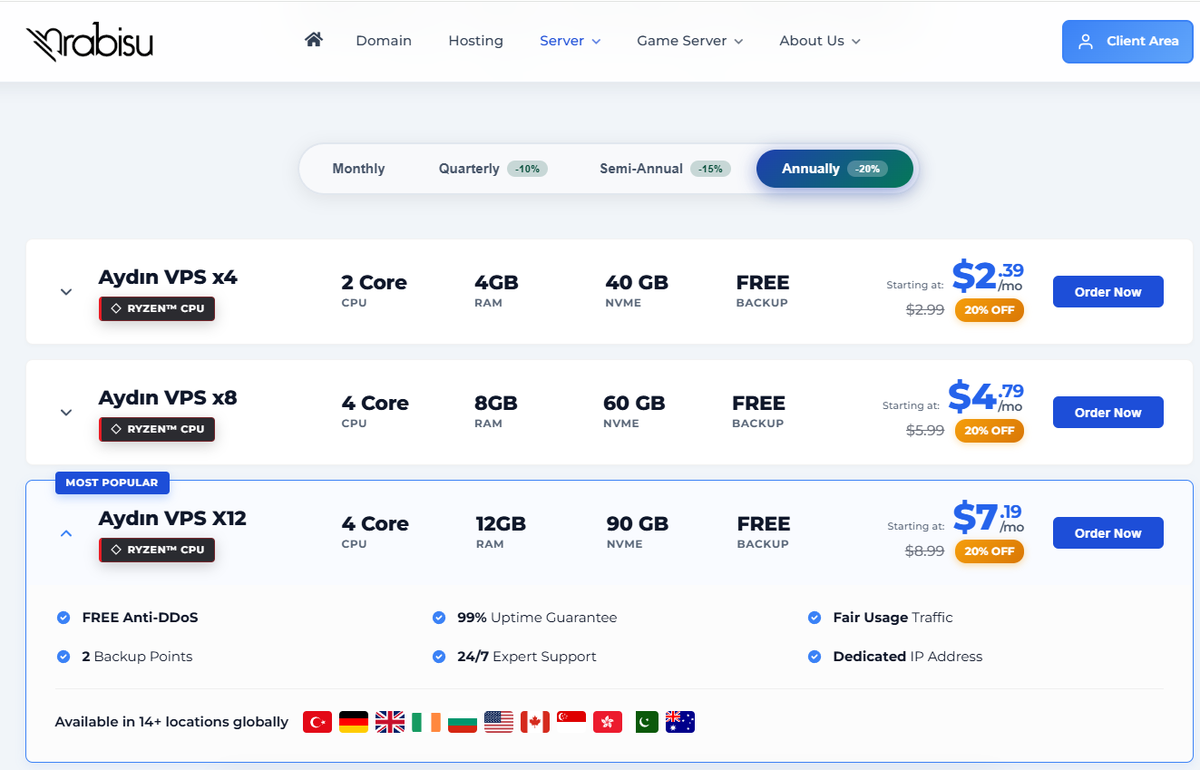Click the Rabisu logo
Viewport: 1200px width, 770px height.
point(90,41)
